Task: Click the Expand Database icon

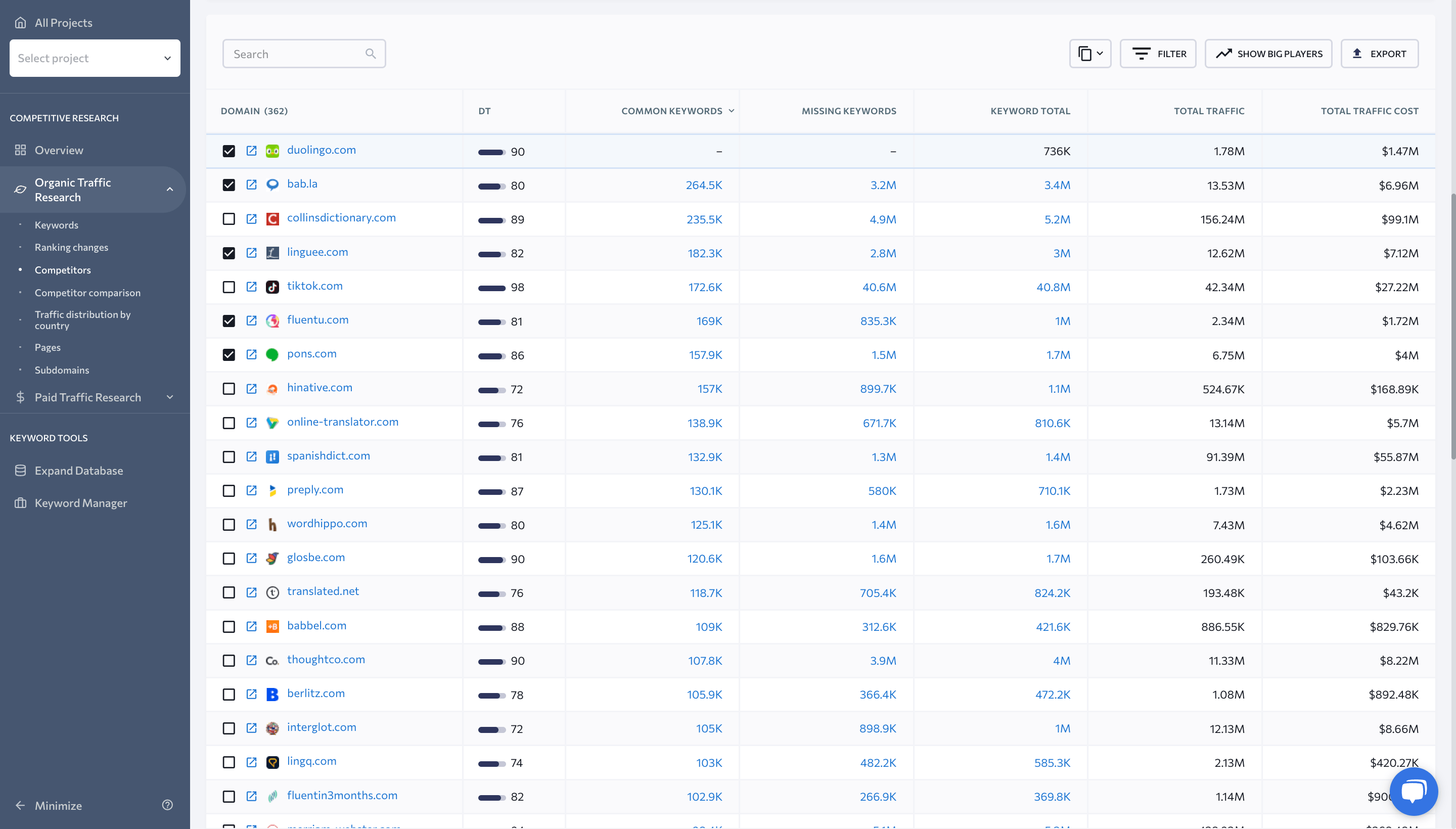Action: click(x=21, y=470)
